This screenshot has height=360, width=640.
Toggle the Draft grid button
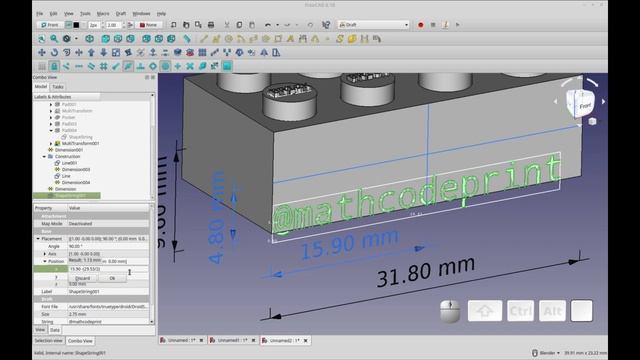(x=42, y=66)
